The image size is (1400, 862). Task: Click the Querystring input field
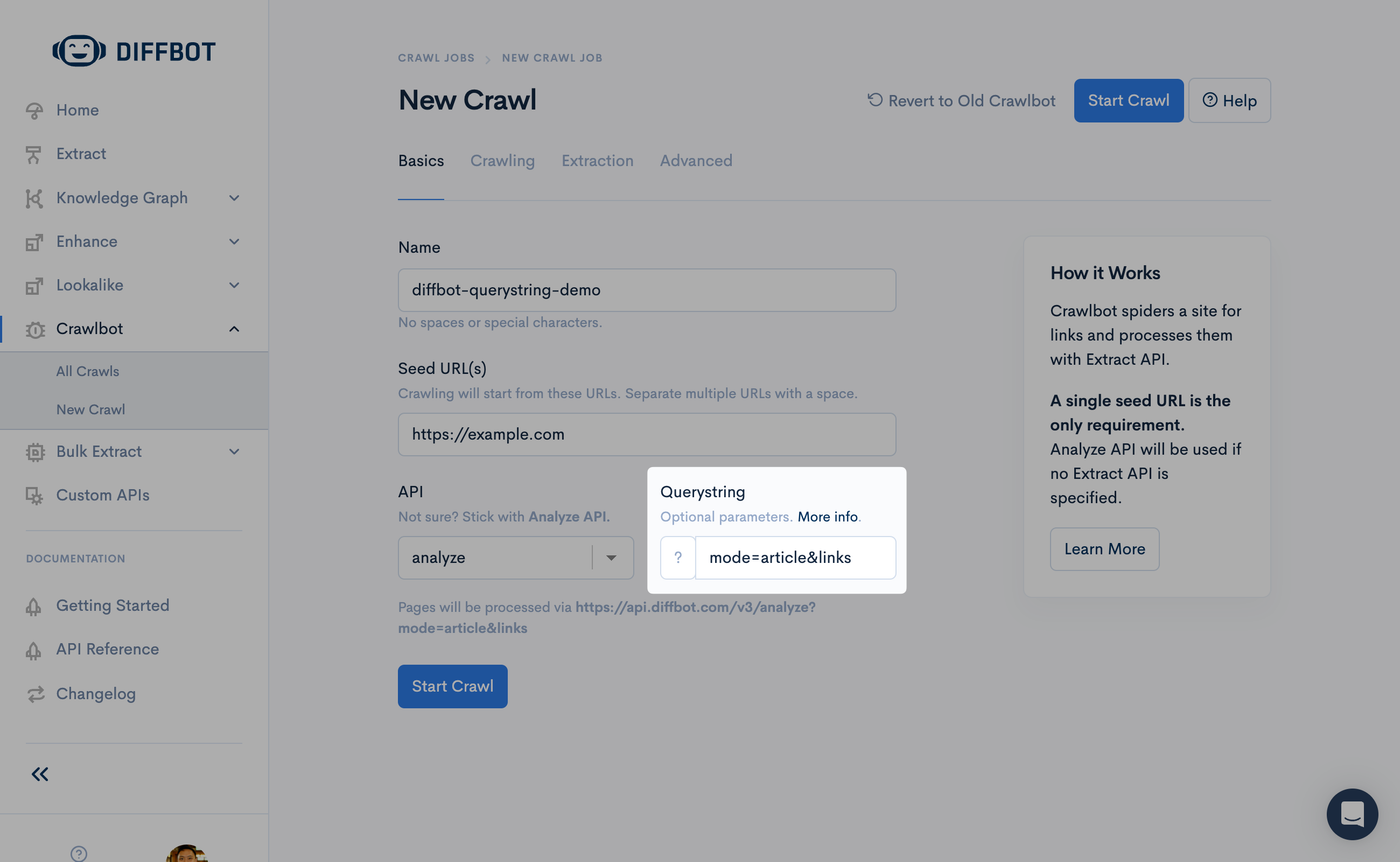click(795, 558)
